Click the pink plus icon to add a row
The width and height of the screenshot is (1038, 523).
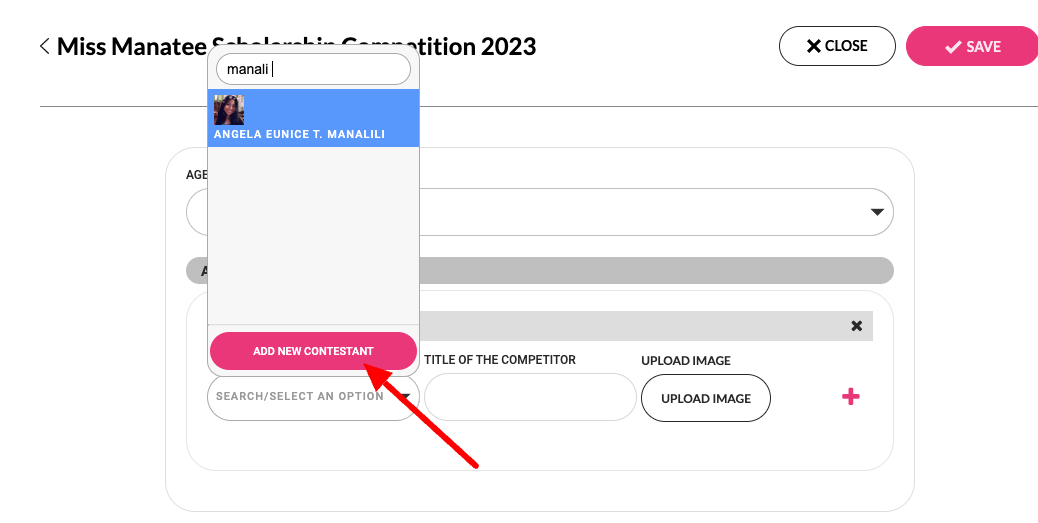tap(851, 397)
